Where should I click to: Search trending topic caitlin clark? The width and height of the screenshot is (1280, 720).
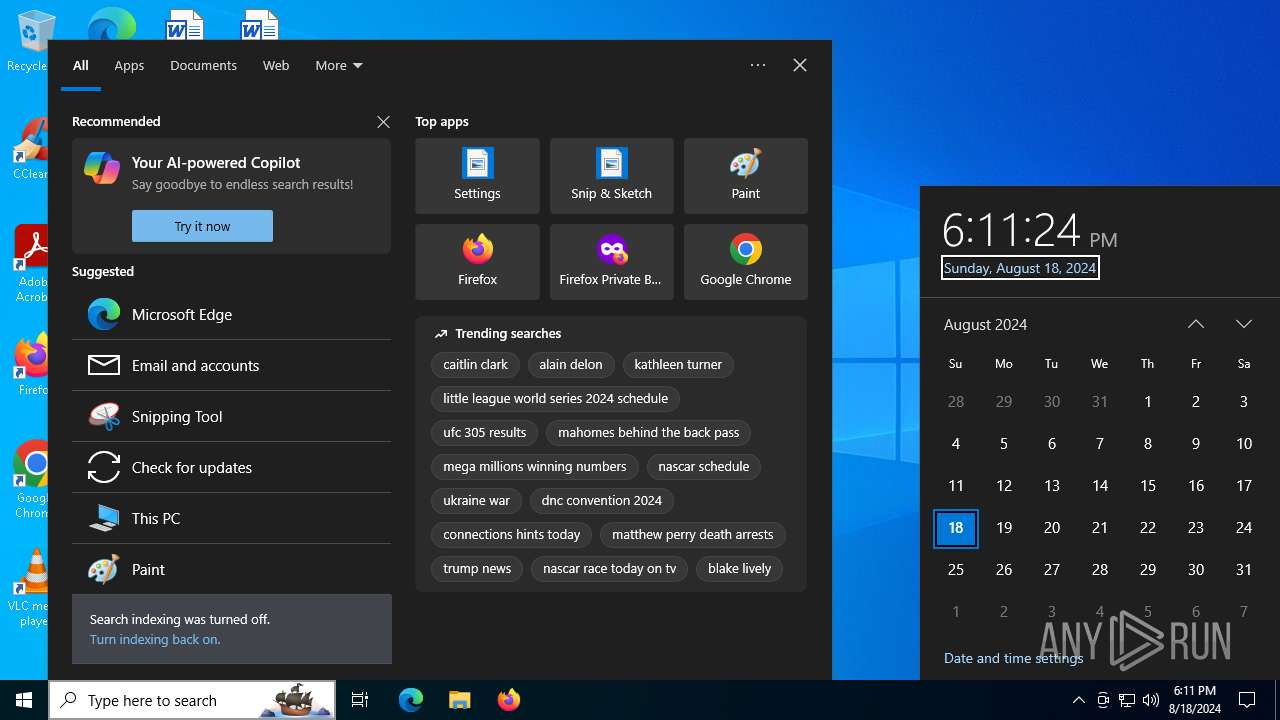[x=475, y=365]
